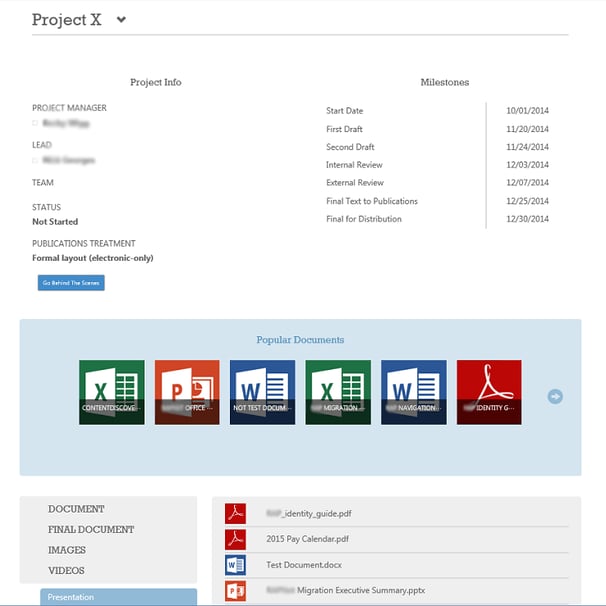The width and height of the screenshot is (606, 606).
Task: Click the Second Draft milestone label
Action: click(x=351, y=147)
